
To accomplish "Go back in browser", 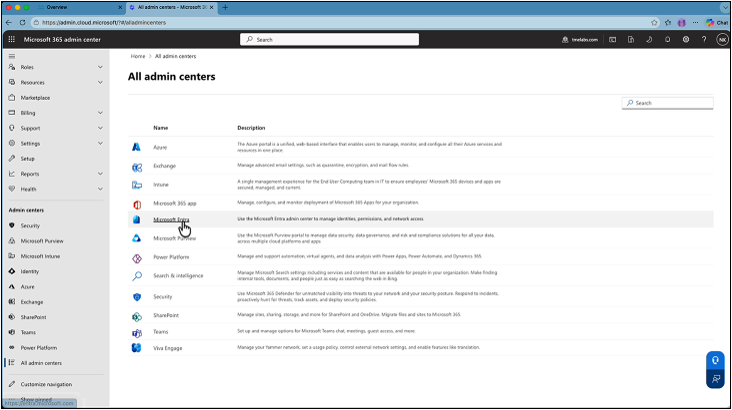I will click(9, 22).
